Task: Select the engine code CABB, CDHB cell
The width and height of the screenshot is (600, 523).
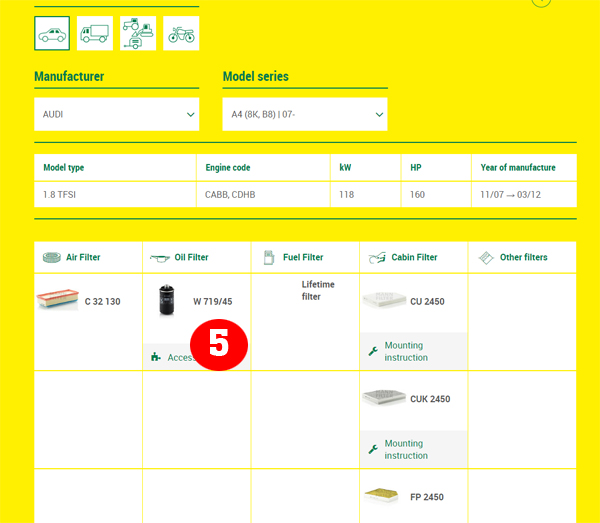Action: (x=263, y=195)
